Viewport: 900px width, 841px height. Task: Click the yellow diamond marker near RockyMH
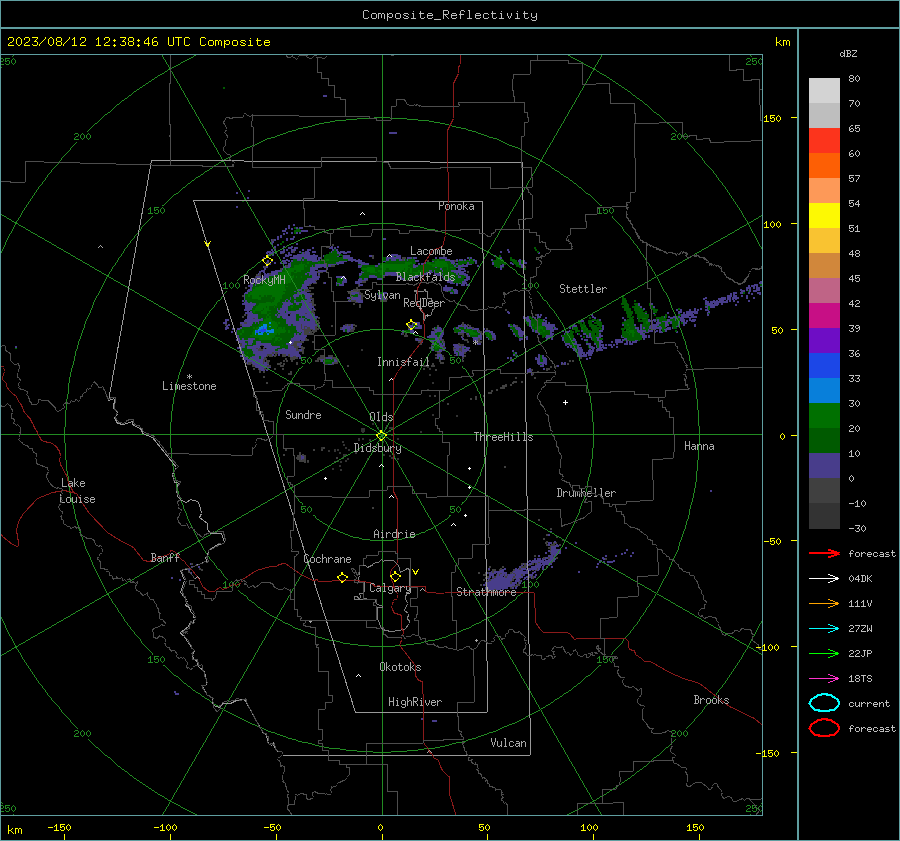pyautogui.click(x=267, y=261)
